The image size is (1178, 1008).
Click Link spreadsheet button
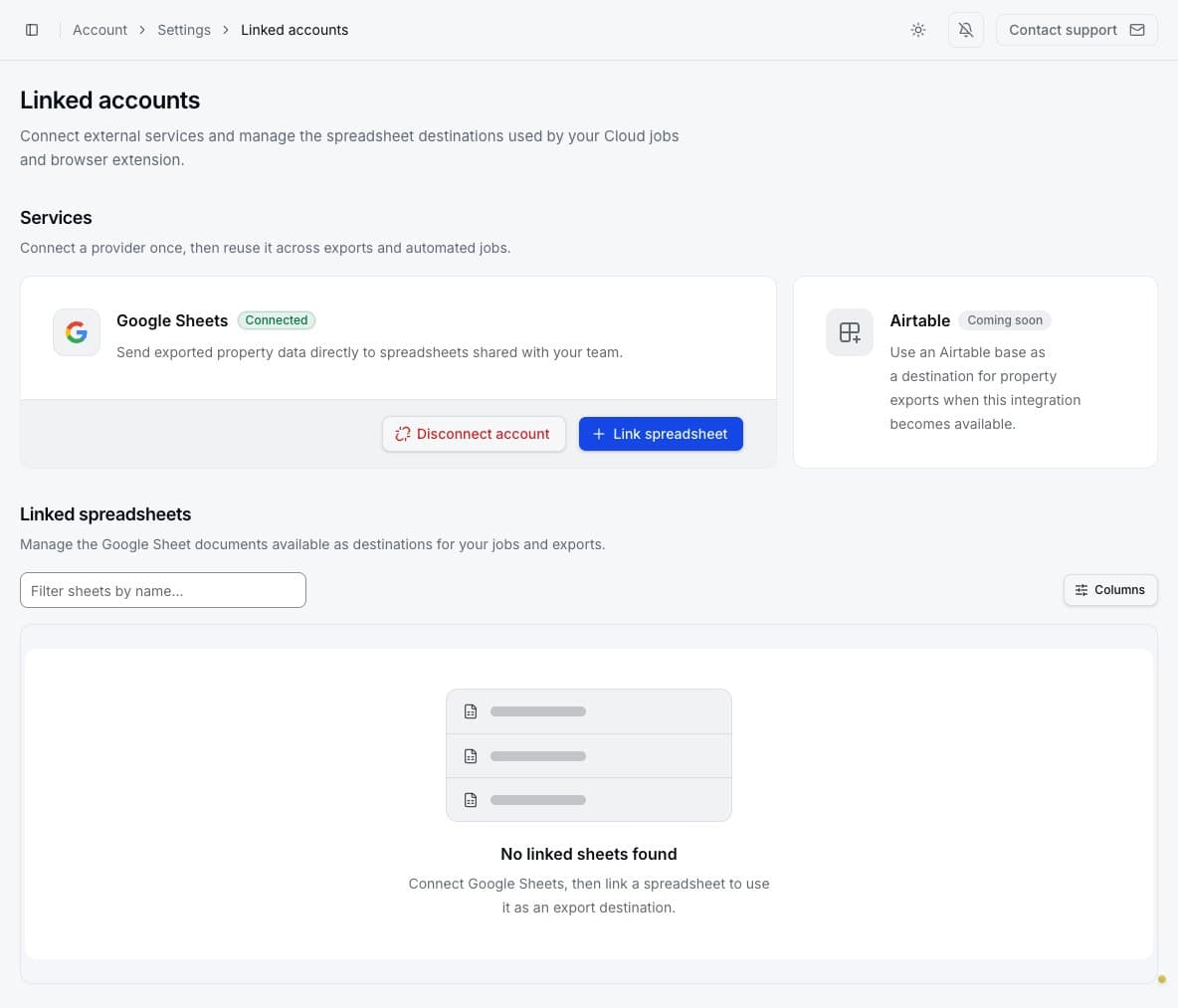pyautogui.click(x=661, y=434)
